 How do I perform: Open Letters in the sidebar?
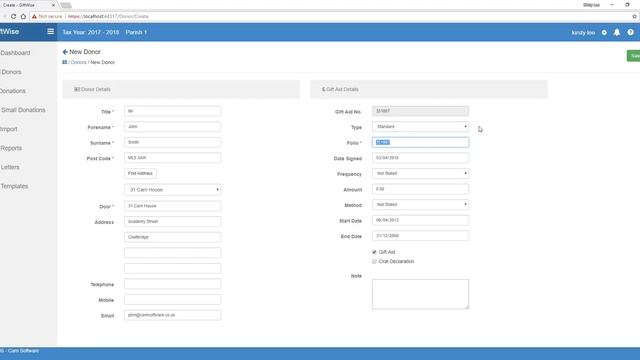point(10,167)
